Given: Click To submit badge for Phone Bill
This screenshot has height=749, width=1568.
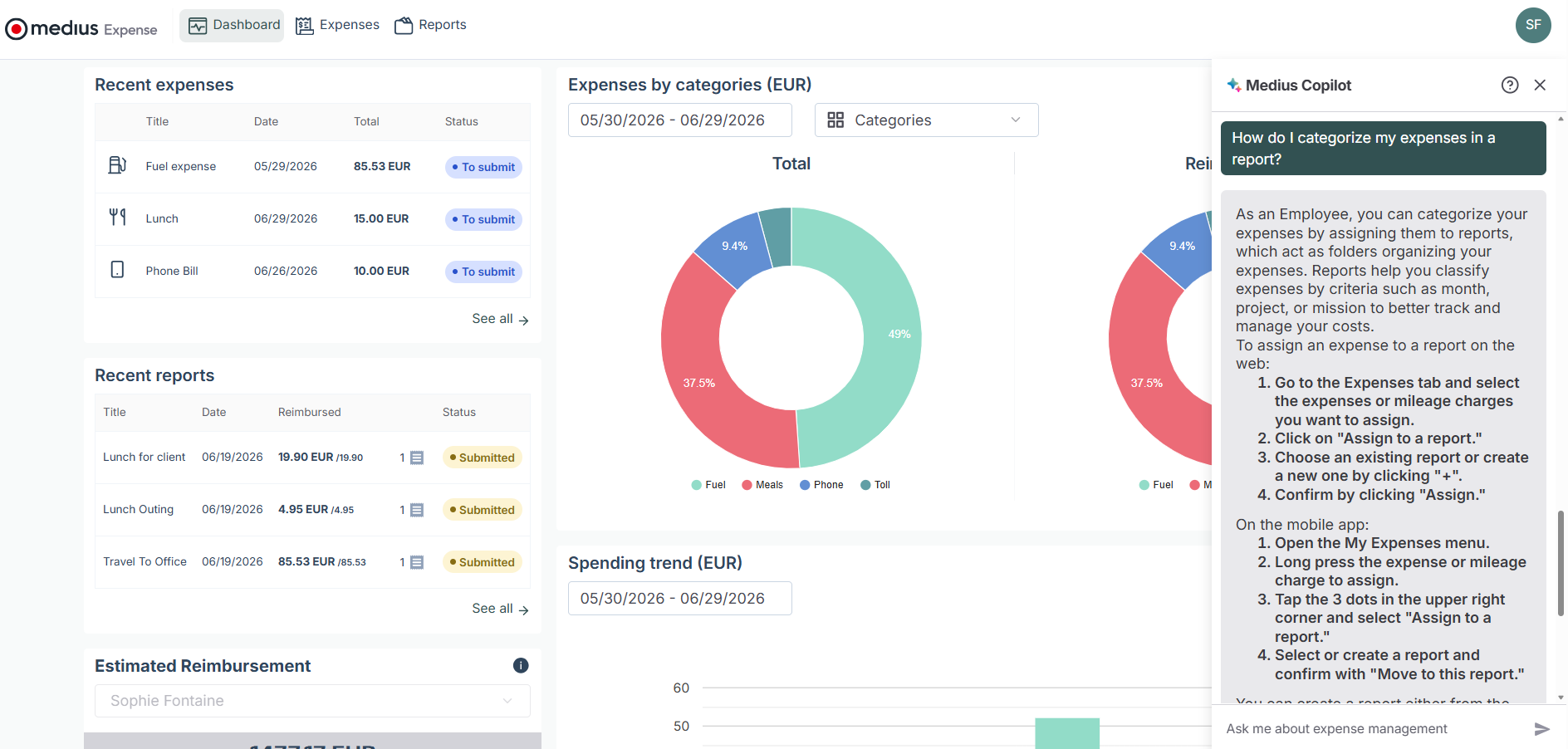Looking at the screenshot, I should point(483,272).
